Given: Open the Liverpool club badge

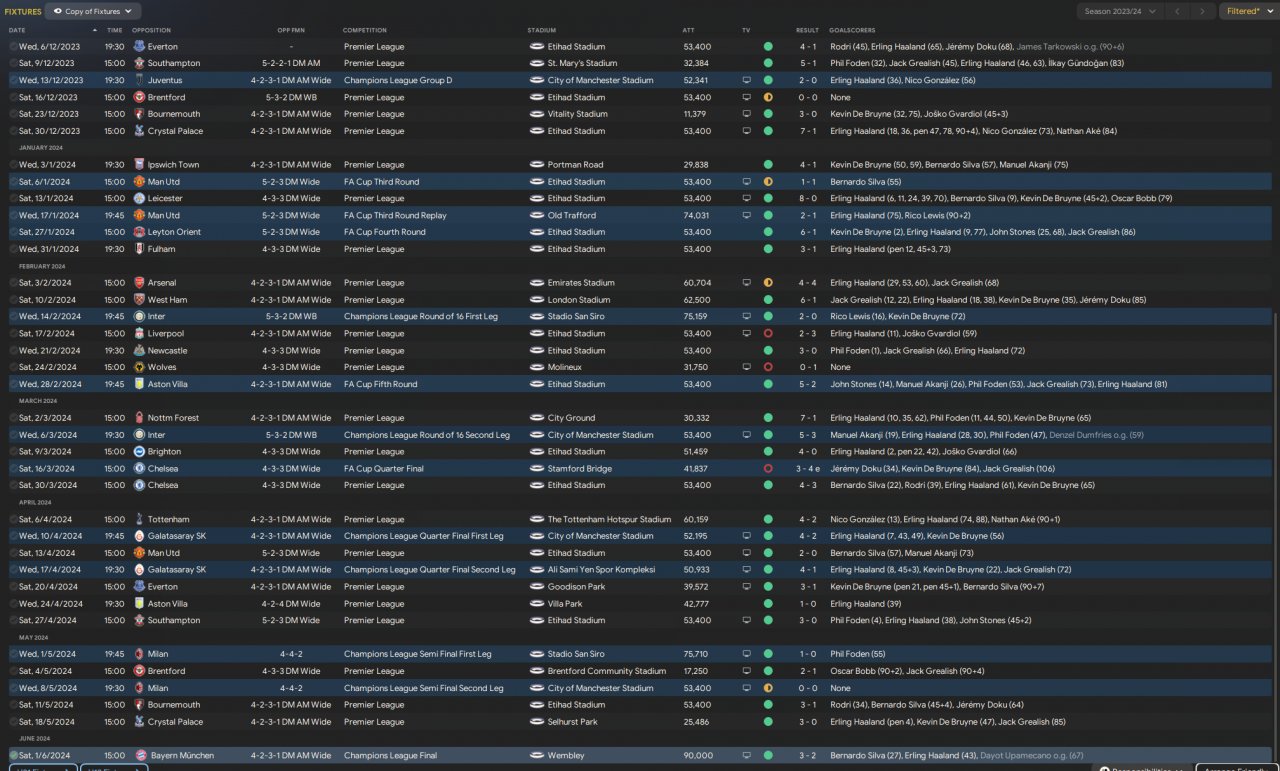Looking at the screenshot, I should [139, 333].
